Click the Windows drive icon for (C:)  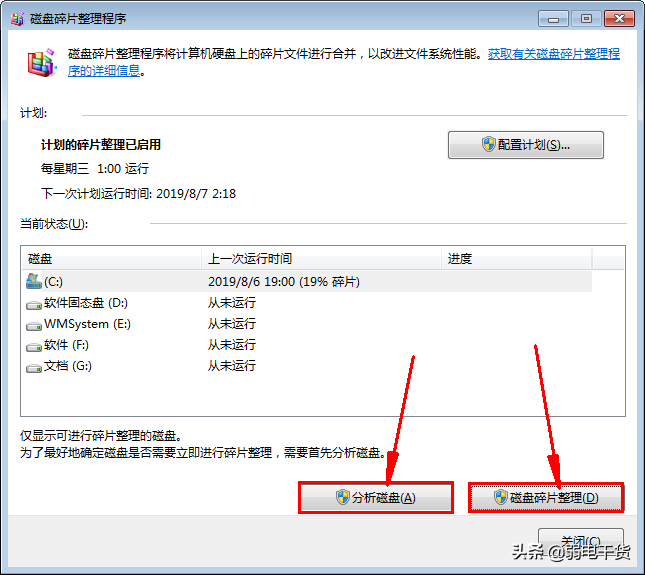click(x=34, y=281)
